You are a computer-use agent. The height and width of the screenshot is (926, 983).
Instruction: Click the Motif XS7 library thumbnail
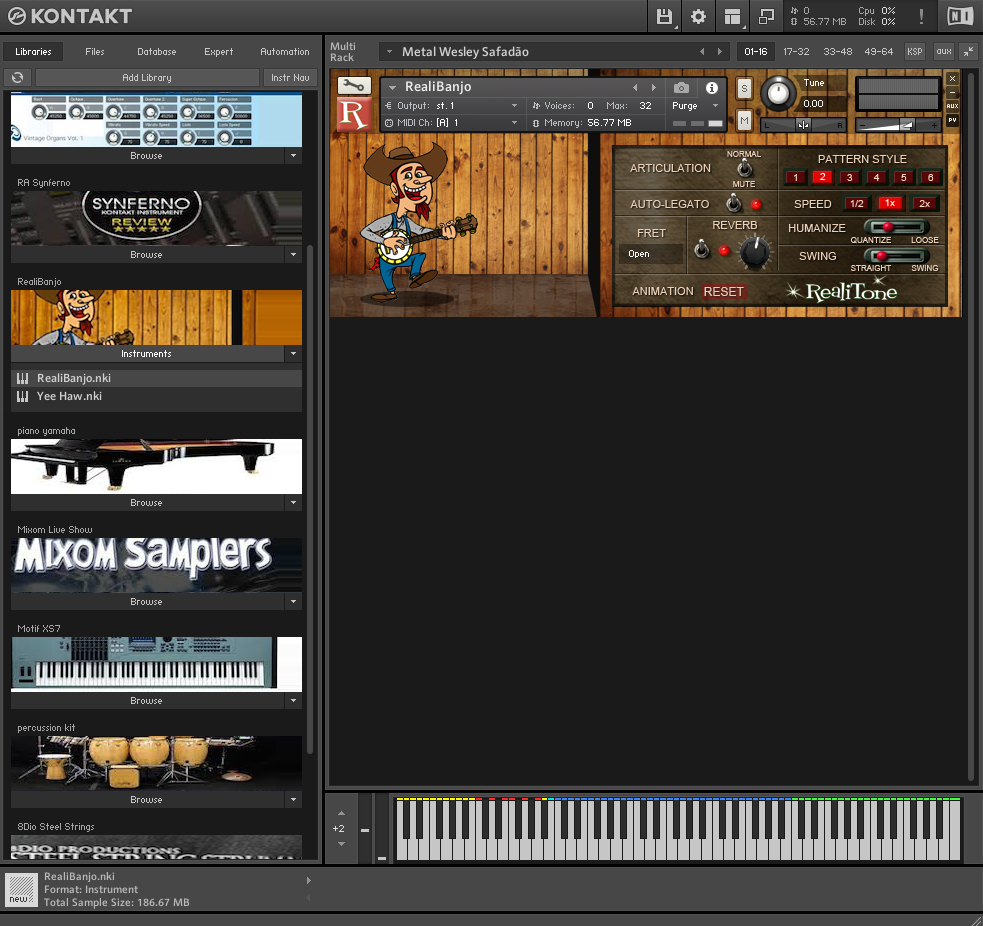coord(156,664)
